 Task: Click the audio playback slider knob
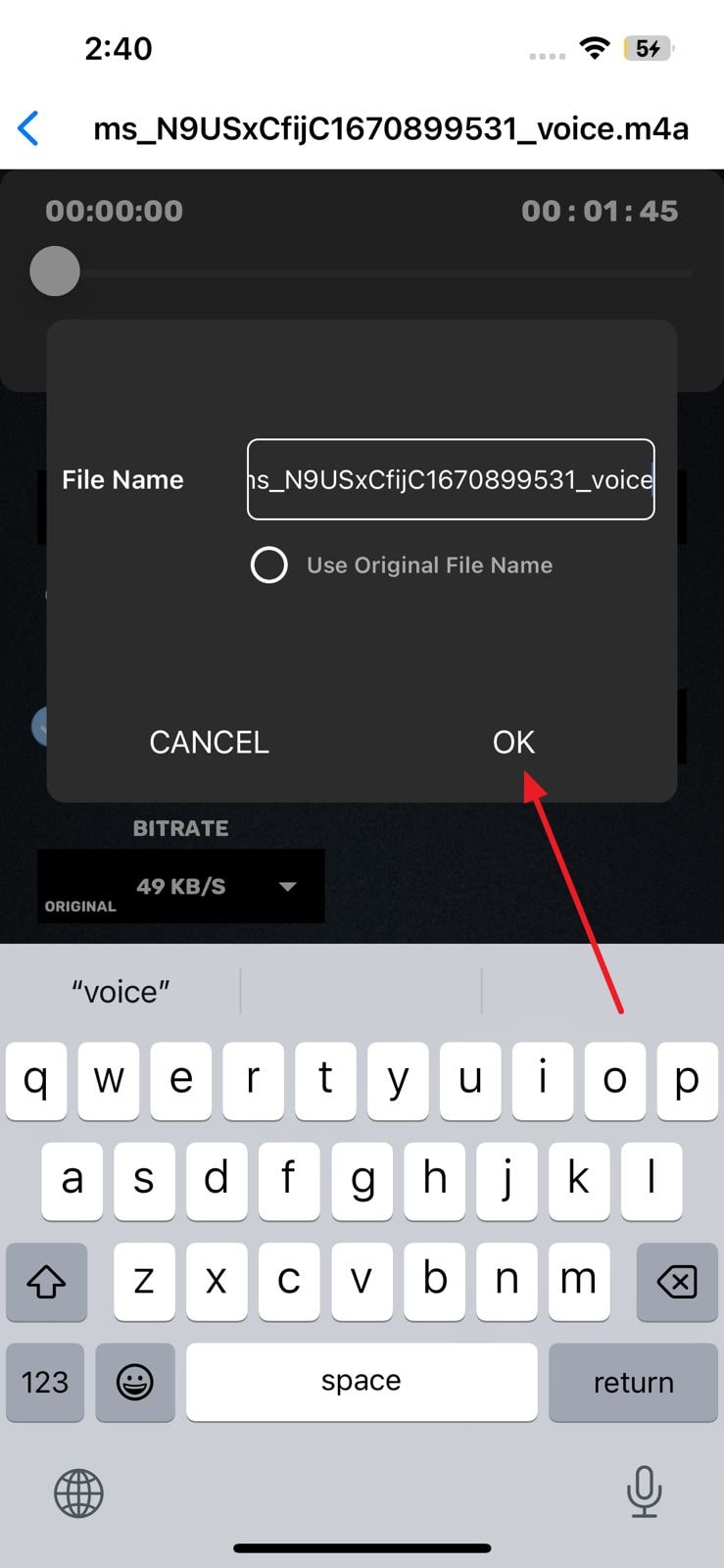(x=55, y=270)
